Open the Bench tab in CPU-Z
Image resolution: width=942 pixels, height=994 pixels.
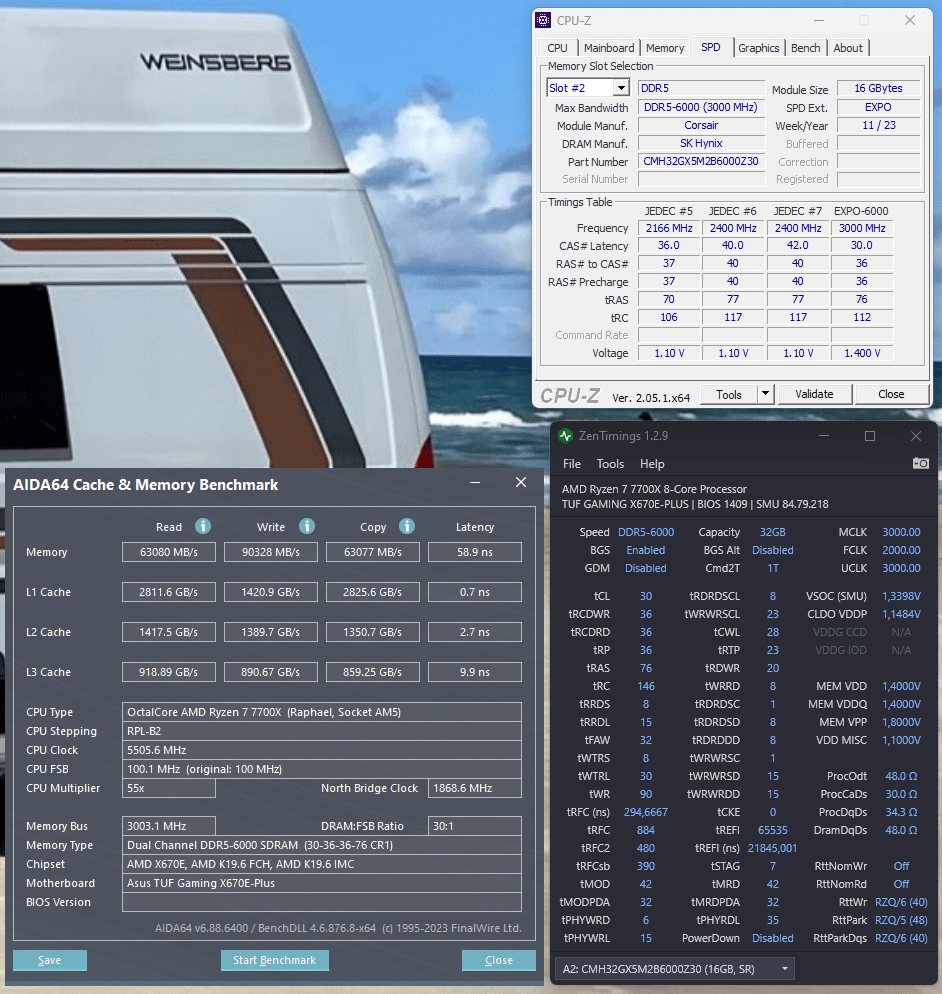tap(806, 48)
